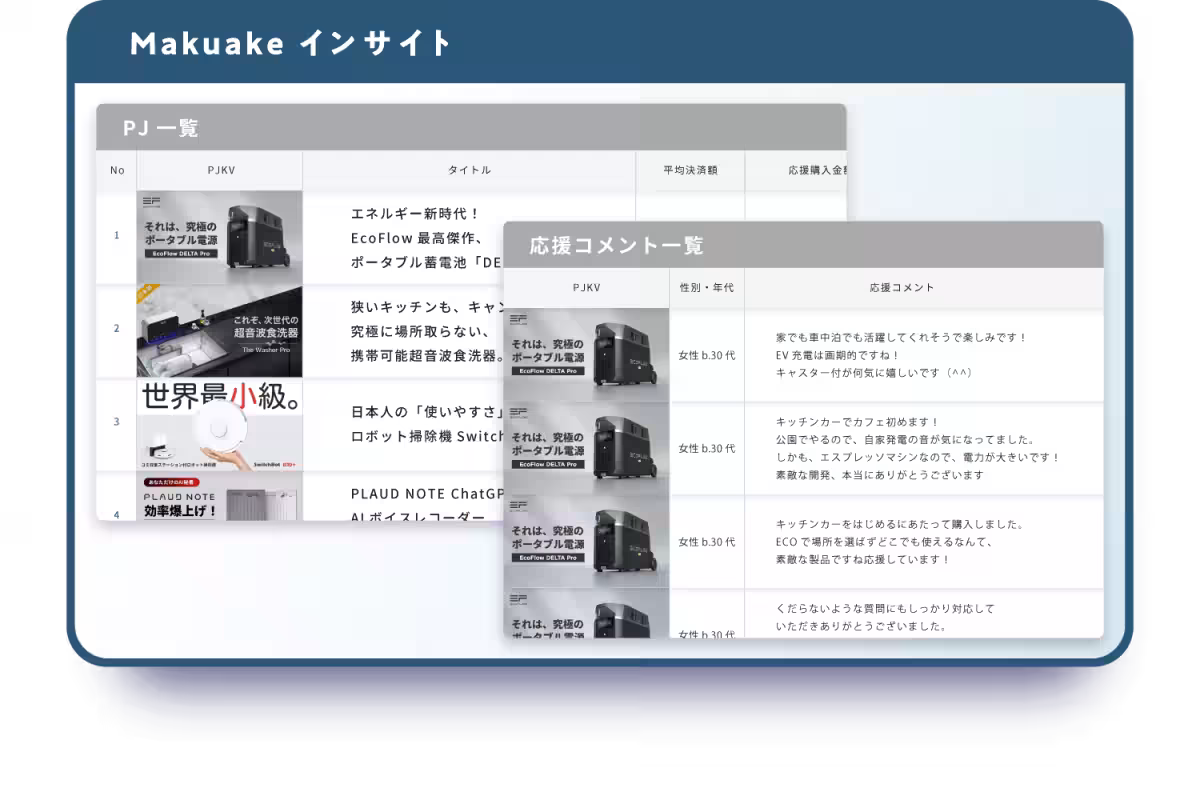Click the 性別・年代 column header
Viewport: 1200px width, 800px height.
click(706, 286)
